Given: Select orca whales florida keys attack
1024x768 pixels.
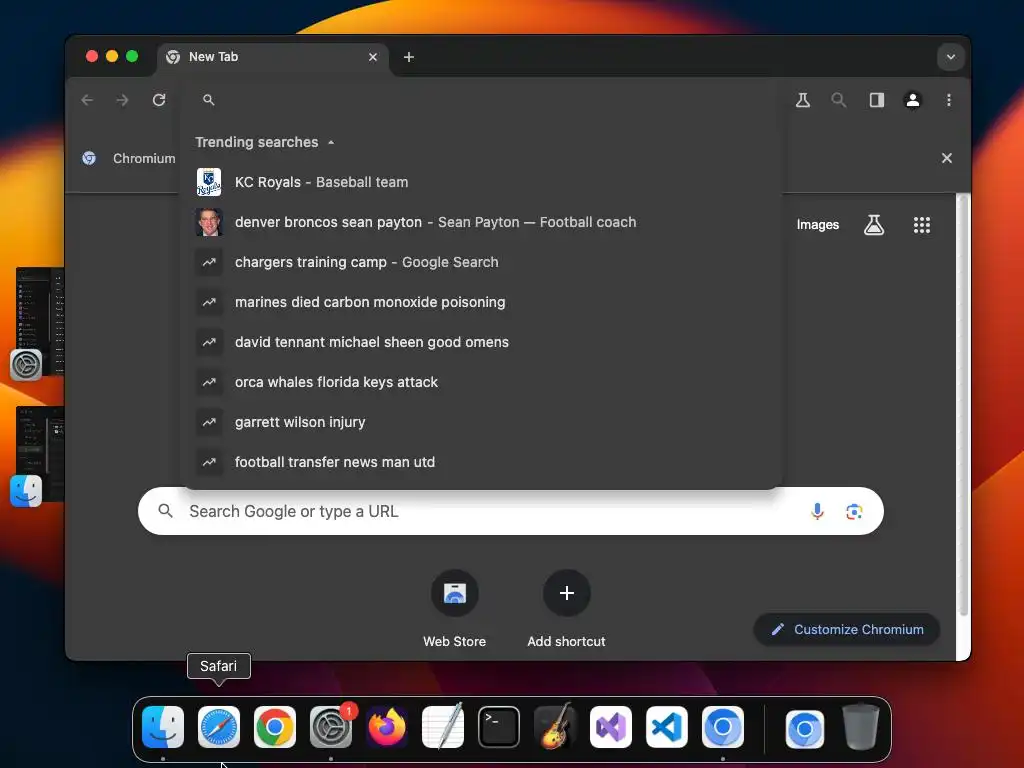Looking at the screenshot, I should coord(481,382).
